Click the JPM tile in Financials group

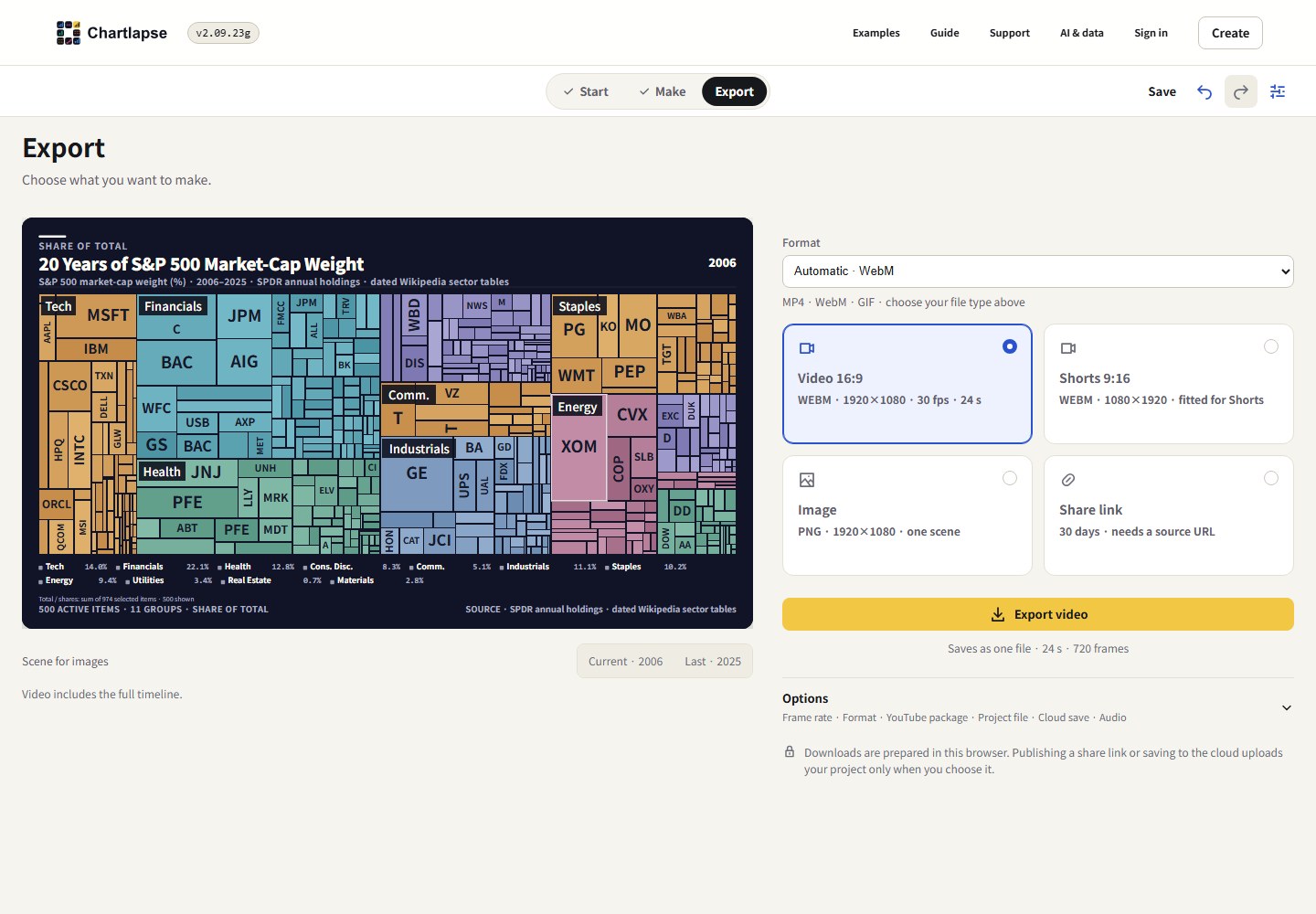tap(244, 316)
